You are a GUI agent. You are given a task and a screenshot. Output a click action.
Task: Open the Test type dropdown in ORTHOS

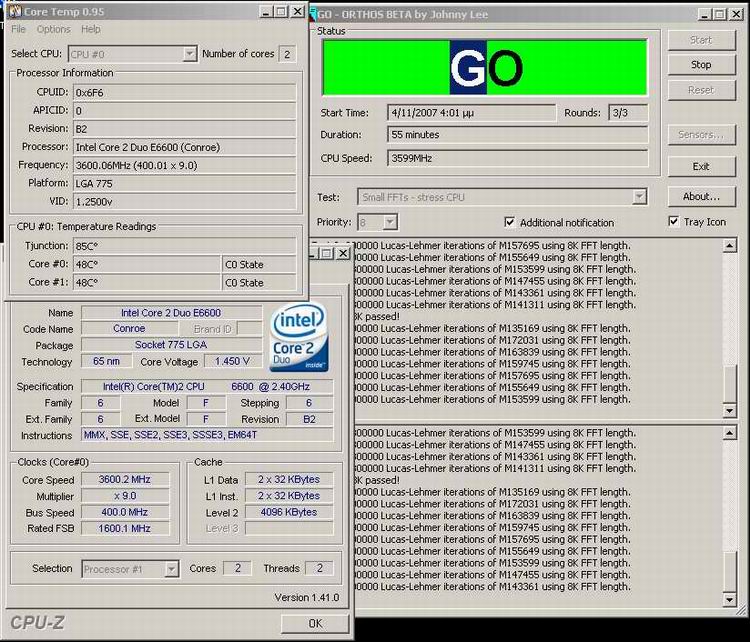coord(639,197)
